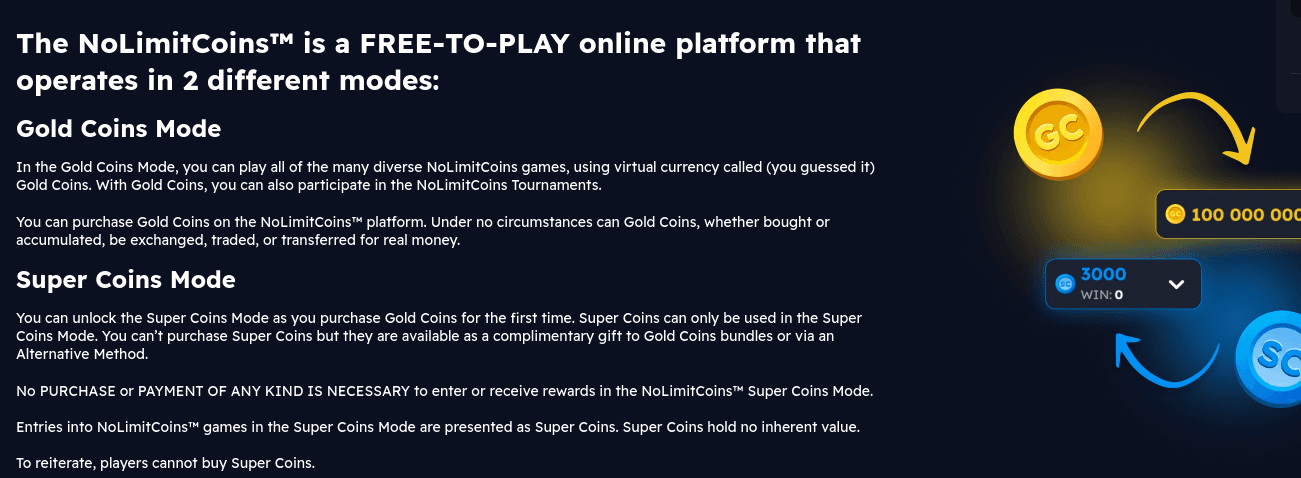Viewport: 1301px width, 478px height.
Task: Open the Gold Coins 100 000 000 balance box
Action: (x=1228, y=214)
